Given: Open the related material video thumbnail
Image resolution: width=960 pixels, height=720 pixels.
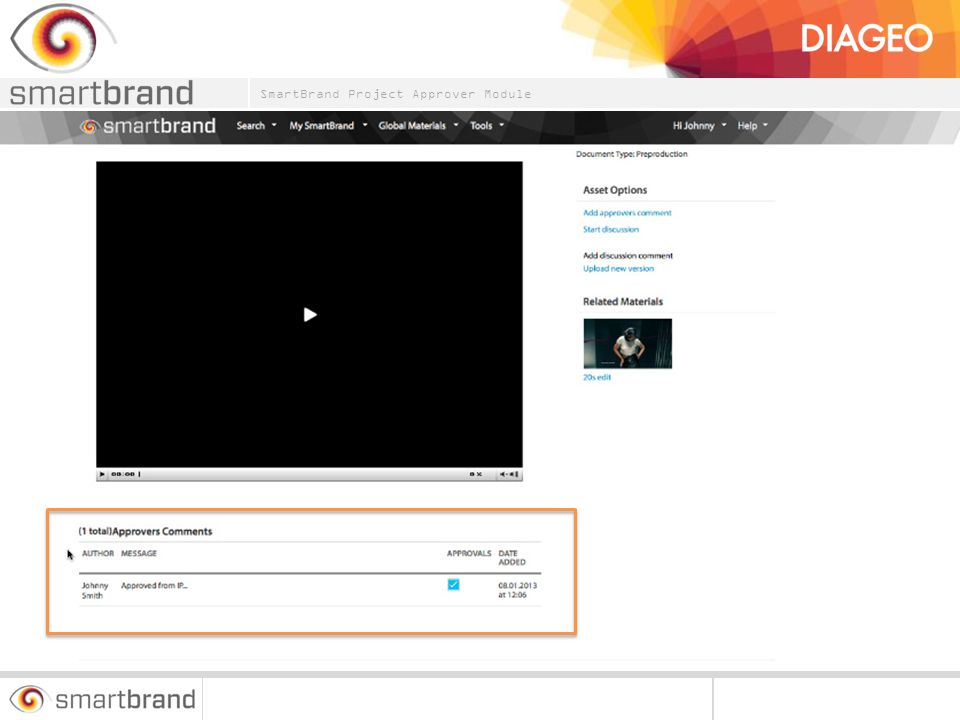Looking at the screenshot, I should [x=628, y=343].
